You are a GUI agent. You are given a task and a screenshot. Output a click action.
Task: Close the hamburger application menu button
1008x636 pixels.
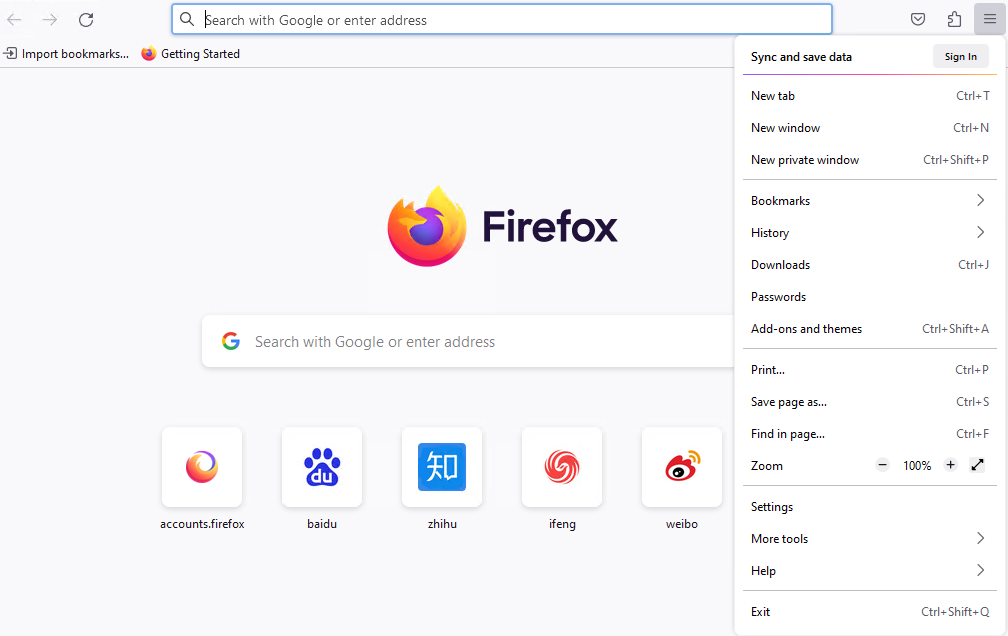point(989,19)
